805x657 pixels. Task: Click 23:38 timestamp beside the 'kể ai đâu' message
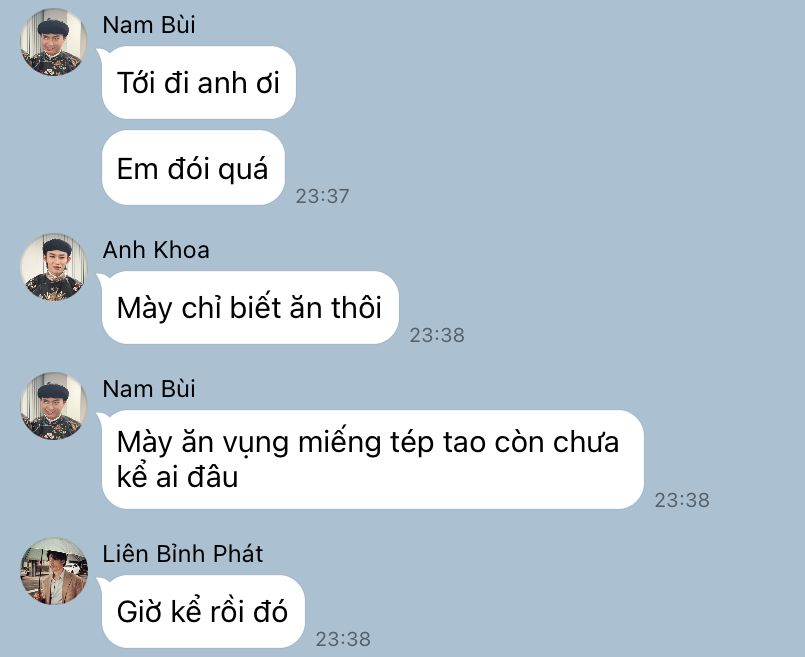tap(682, 500)
